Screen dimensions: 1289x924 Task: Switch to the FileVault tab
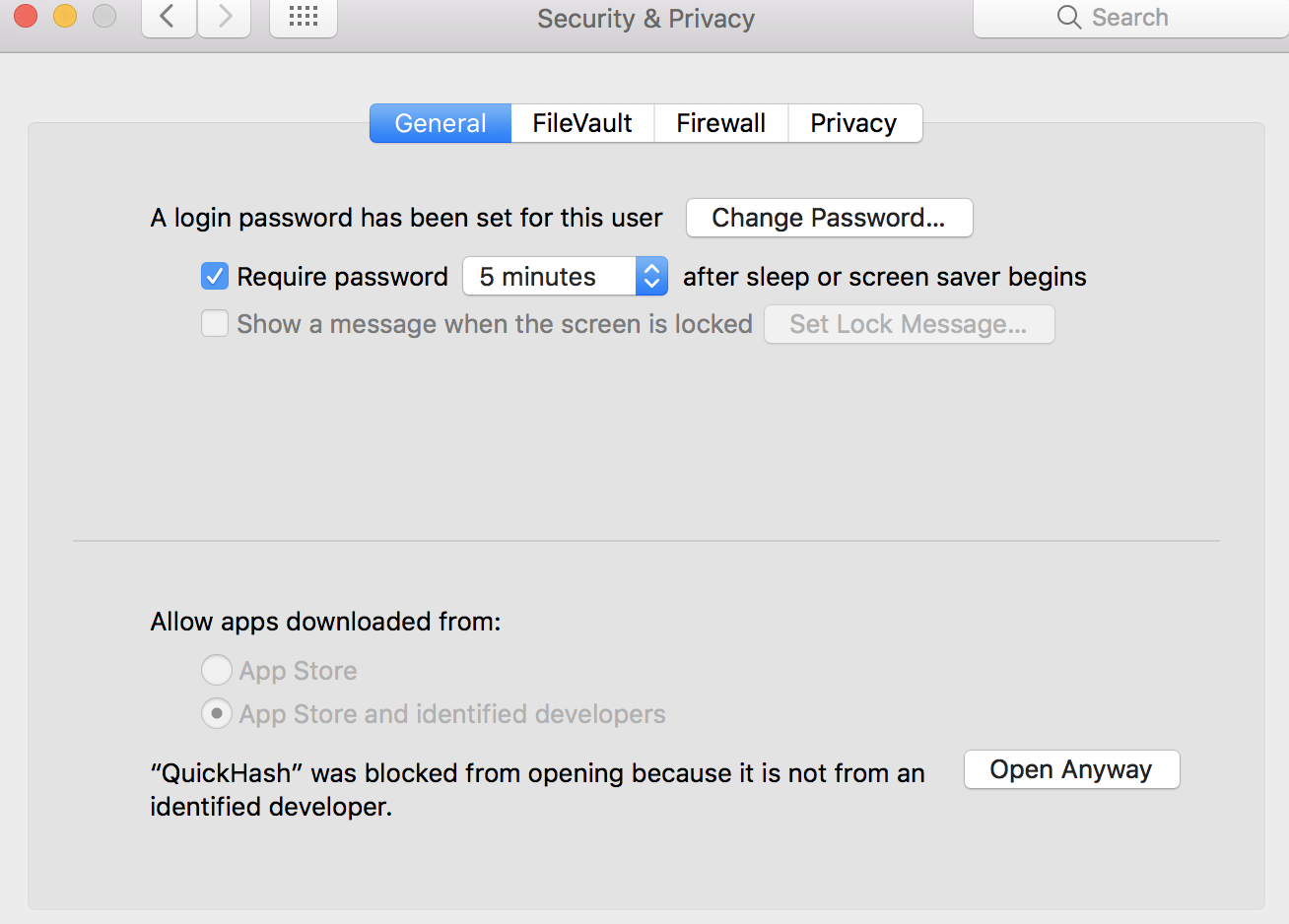(582, 123)
